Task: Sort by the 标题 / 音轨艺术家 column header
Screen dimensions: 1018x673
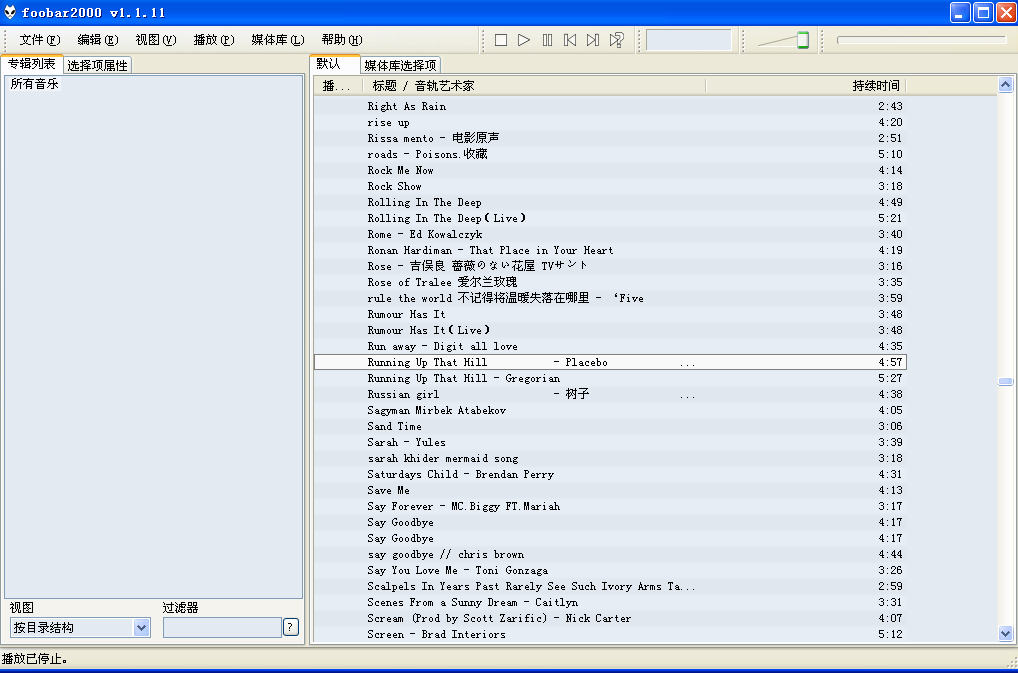Action: click(534, 86)
